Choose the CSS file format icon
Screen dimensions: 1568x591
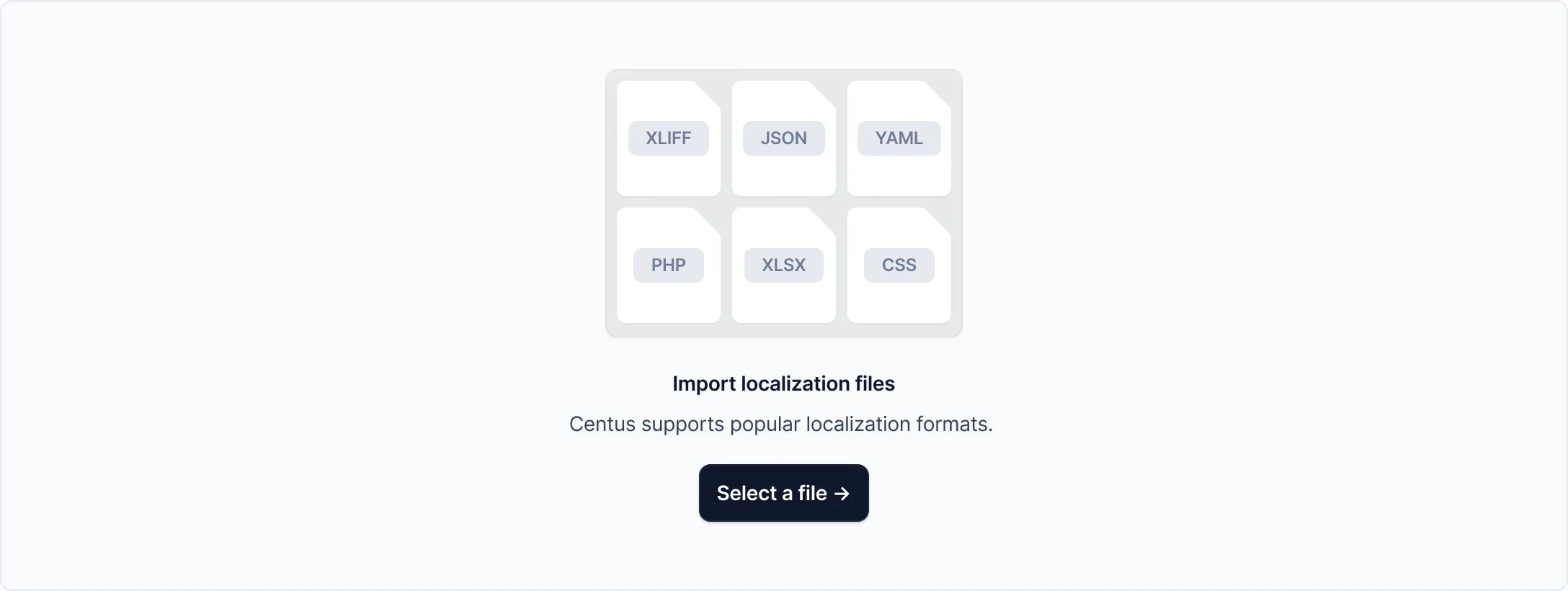899,265
